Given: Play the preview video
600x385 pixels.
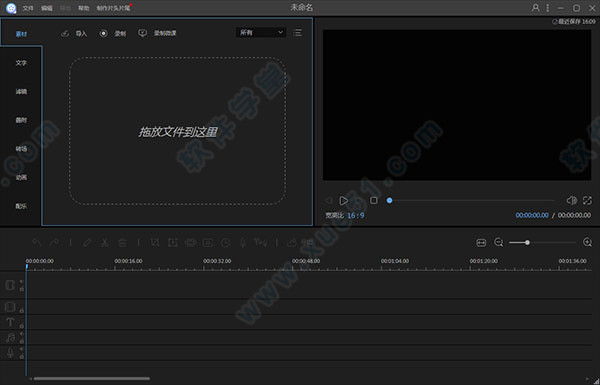Looking at the screenshot, I should click(x=344, y=201).
